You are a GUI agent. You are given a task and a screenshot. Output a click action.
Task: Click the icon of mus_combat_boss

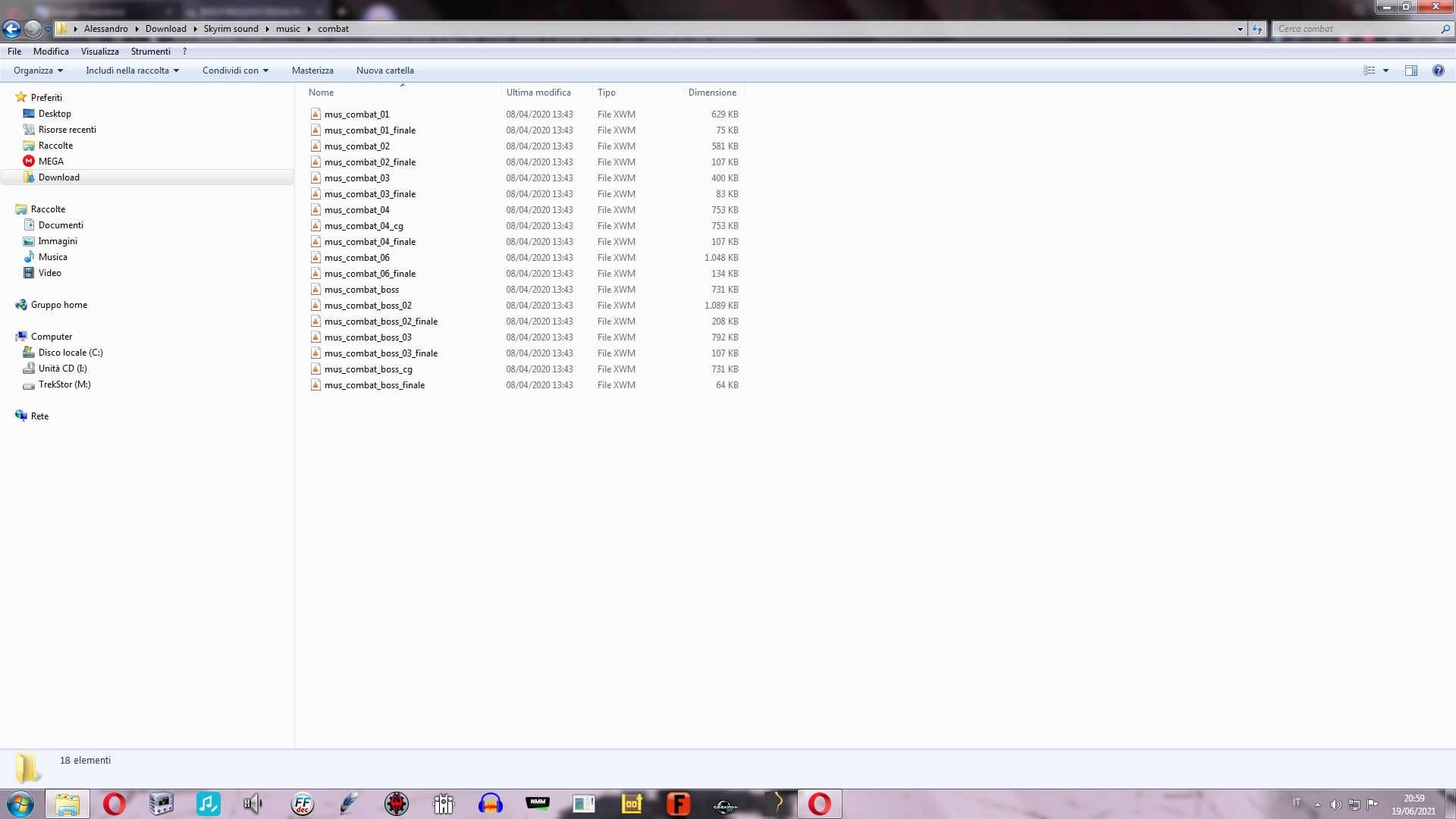click(315, 290)
